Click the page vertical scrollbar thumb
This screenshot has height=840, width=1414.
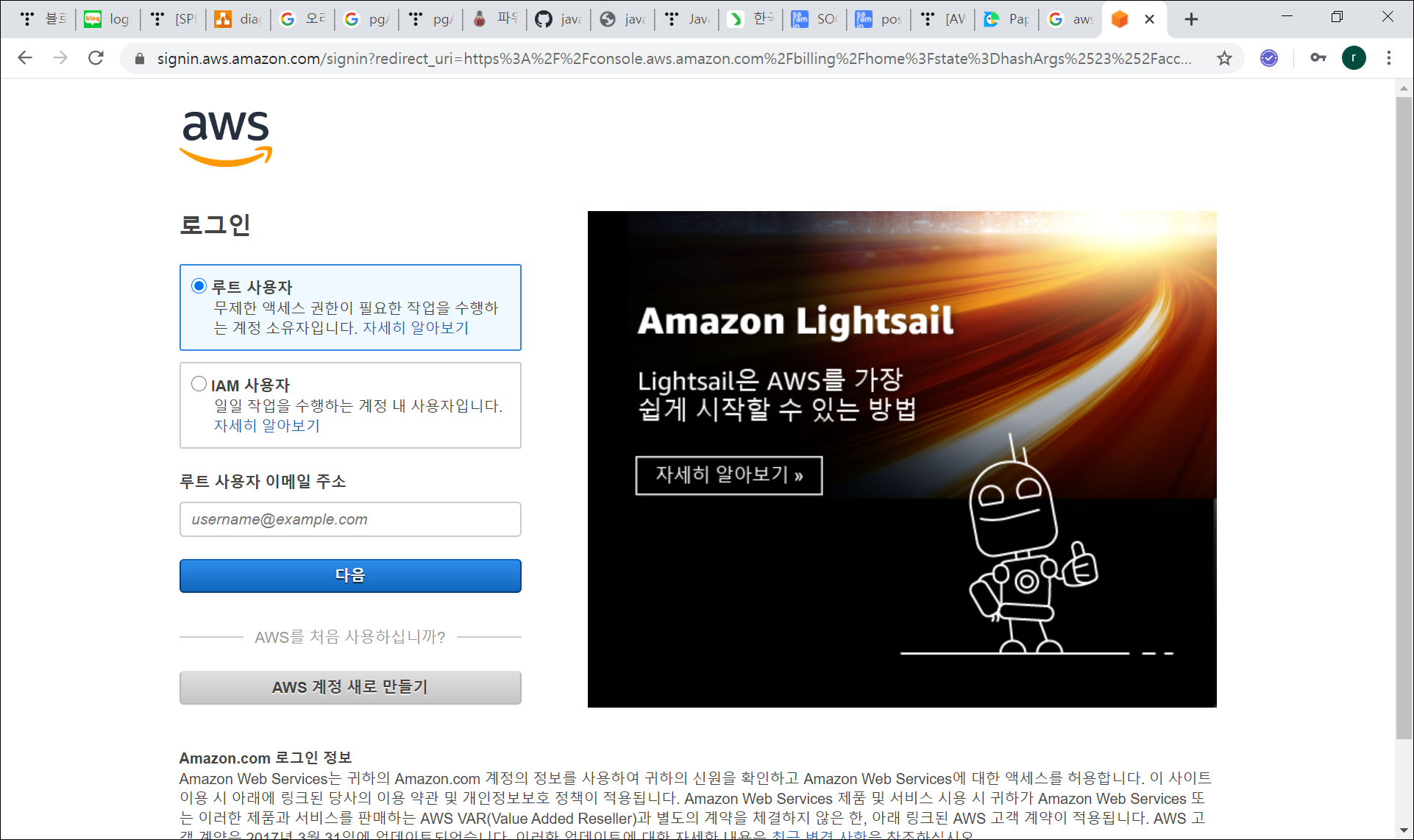click(x=1404, y=418)
